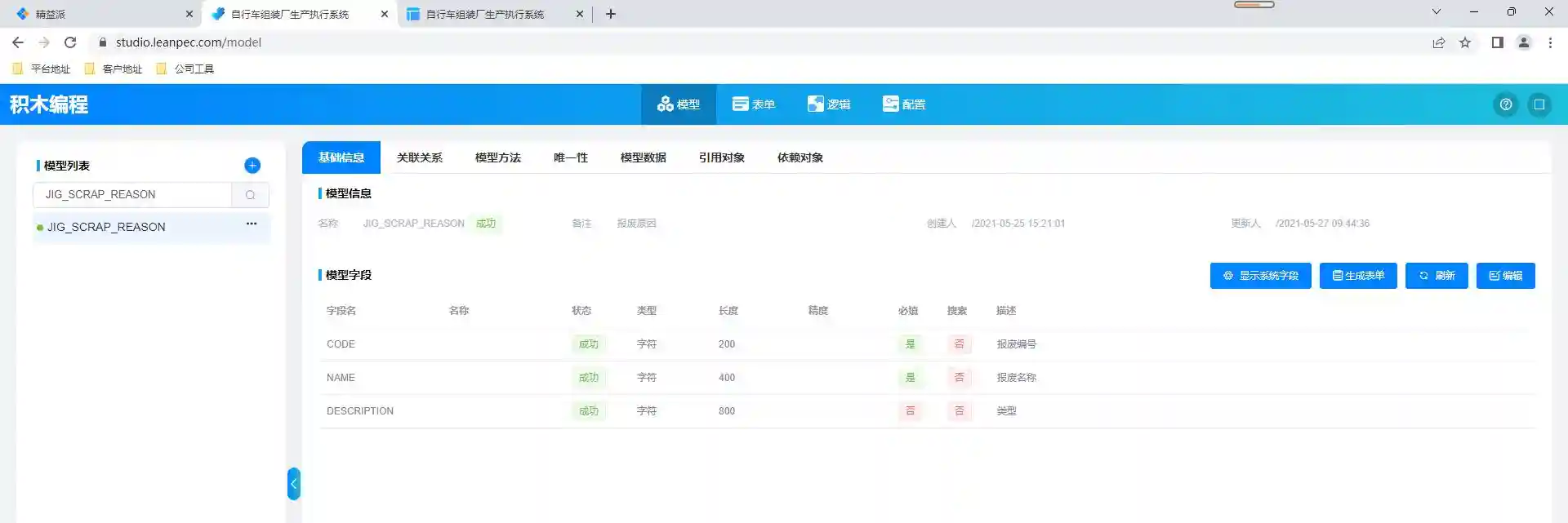This screenshot has width=1568, height=523.
Task: Open the 表单 module in top navigation
Action: [x=753, y=104]
